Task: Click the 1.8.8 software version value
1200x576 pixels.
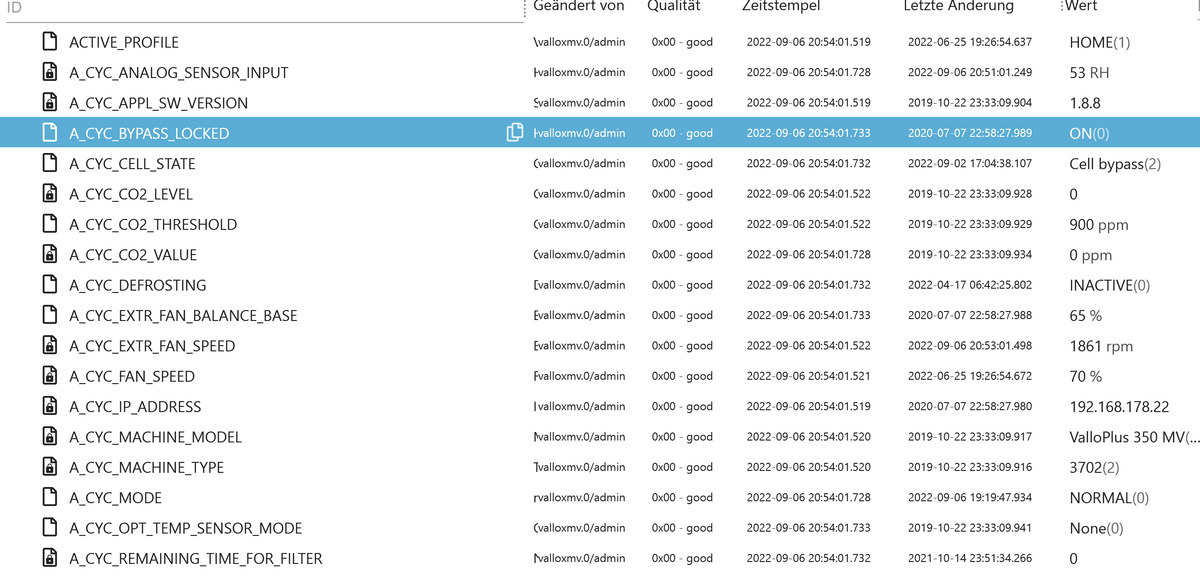Action: point(1085,103)
